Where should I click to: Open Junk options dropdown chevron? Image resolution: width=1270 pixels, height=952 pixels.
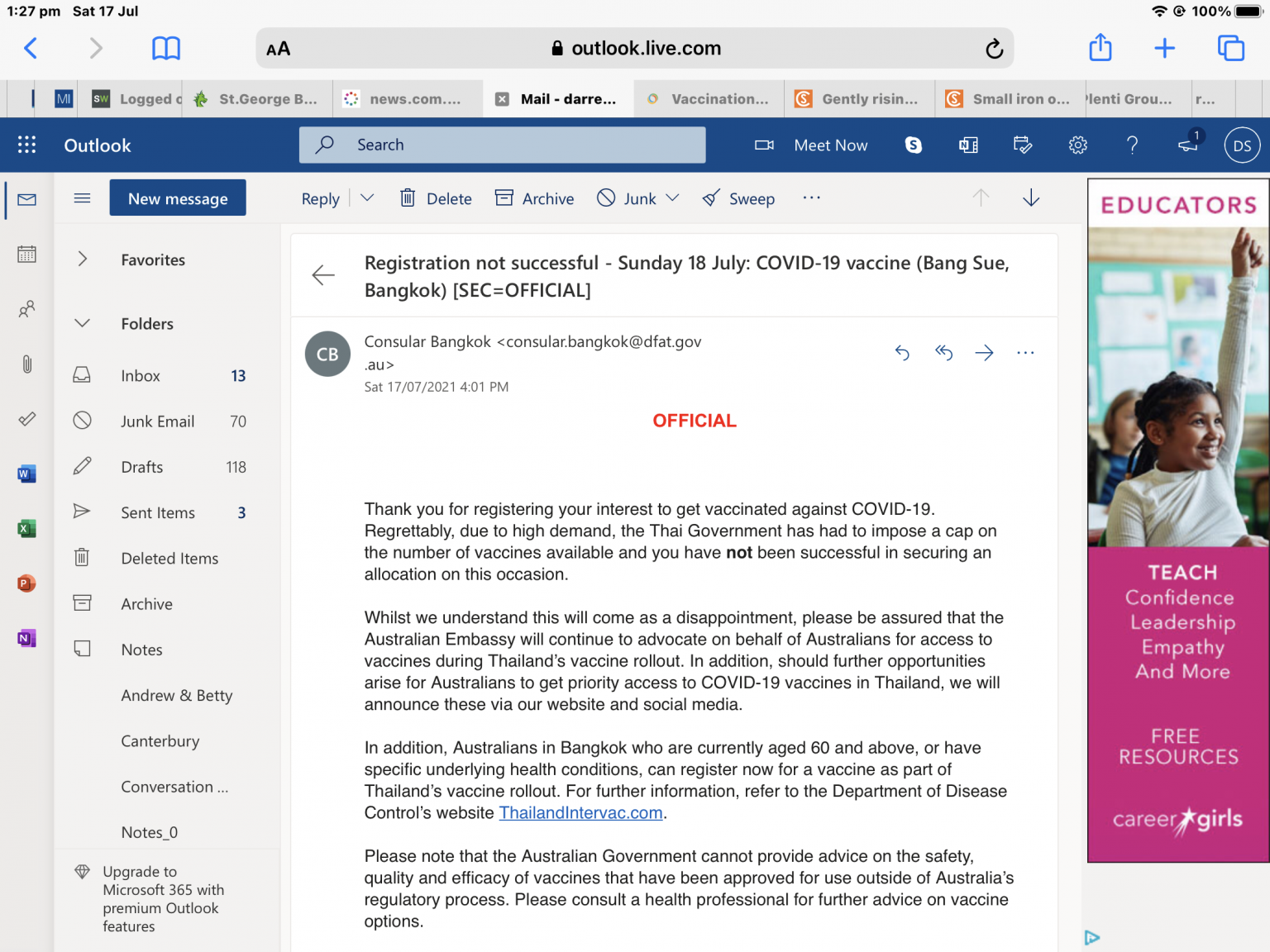tap(672, 198)
